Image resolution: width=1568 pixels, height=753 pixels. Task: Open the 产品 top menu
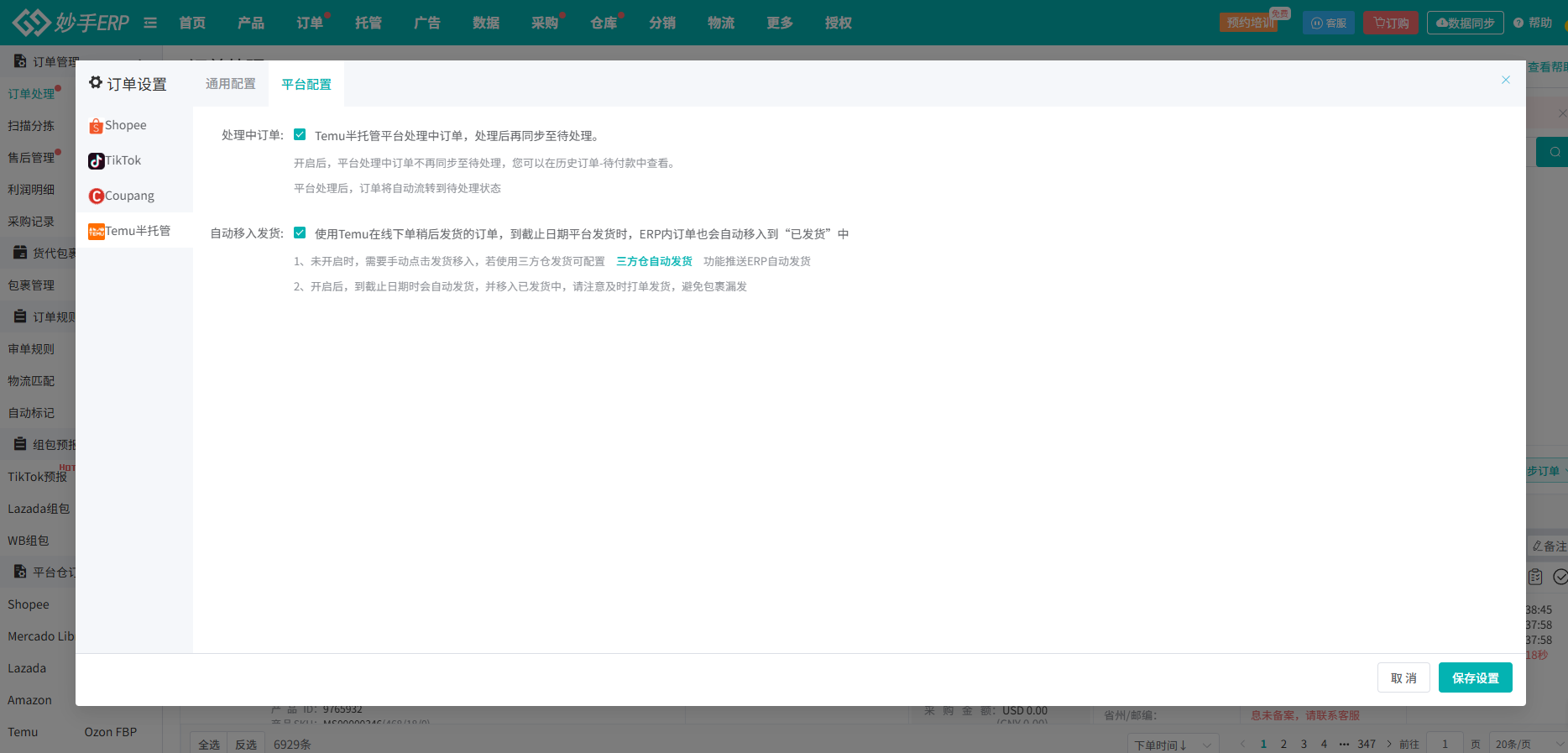tap(251, 23)
